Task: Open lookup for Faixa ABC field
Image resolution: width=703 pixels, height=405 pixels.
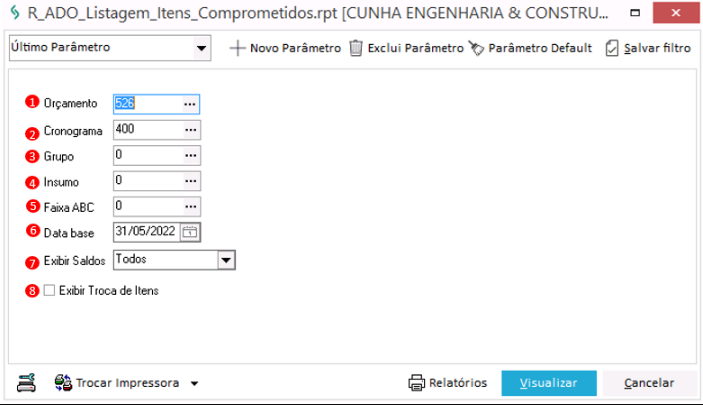Action: coord(191,206)
